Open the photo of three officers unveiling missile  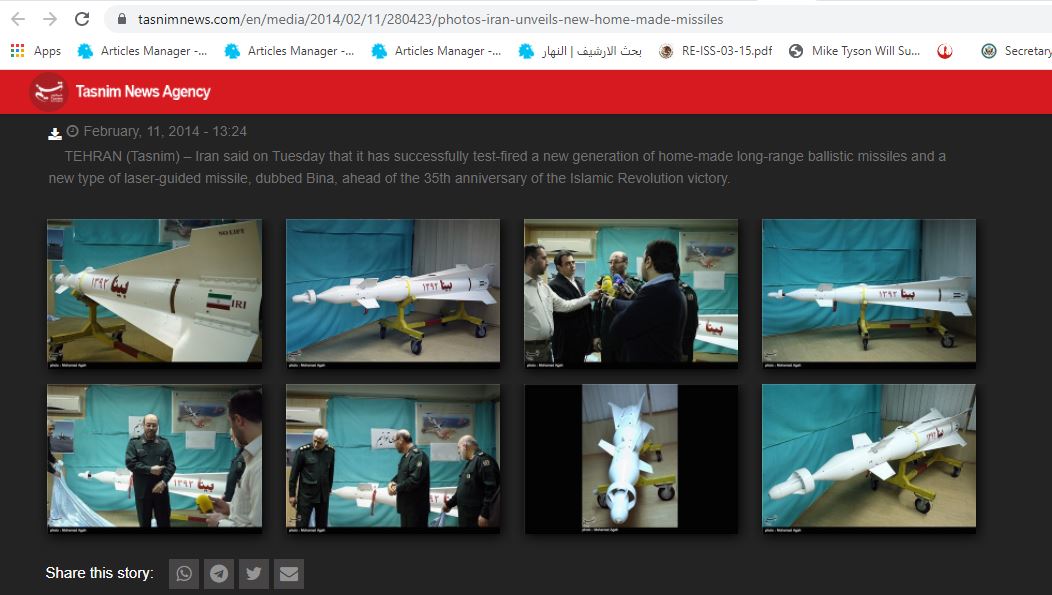click(x=392, y=459)
